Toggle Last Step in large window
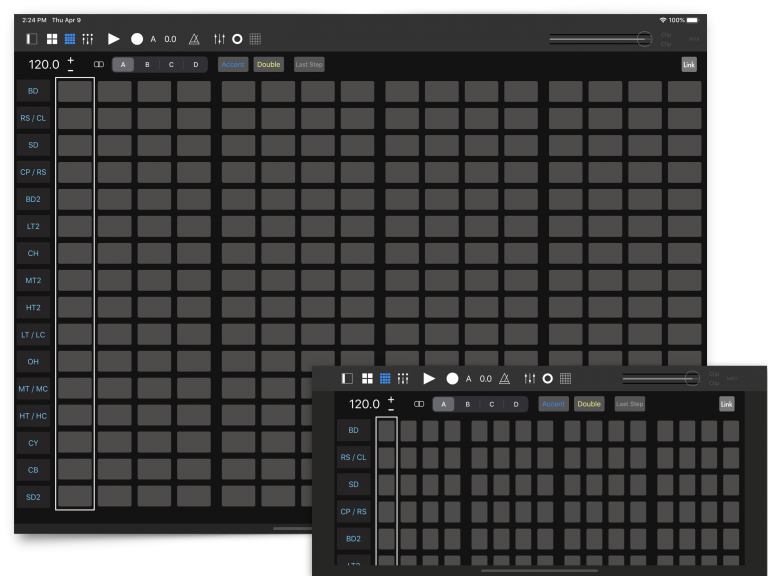The image size is (768, 576). click(309, 65)
